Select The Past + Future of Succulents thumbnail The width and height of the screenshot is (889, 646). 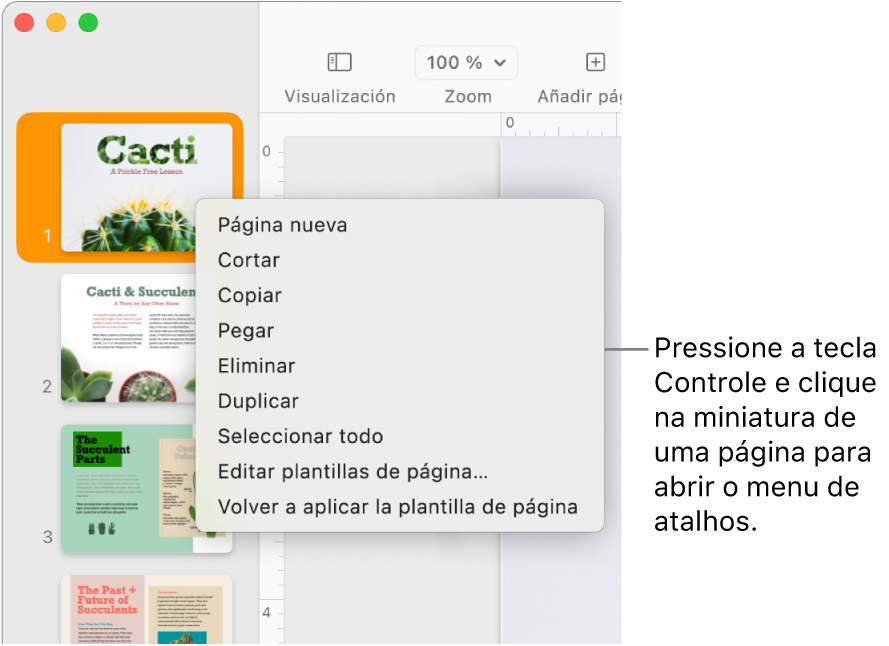tap(146, 609)
